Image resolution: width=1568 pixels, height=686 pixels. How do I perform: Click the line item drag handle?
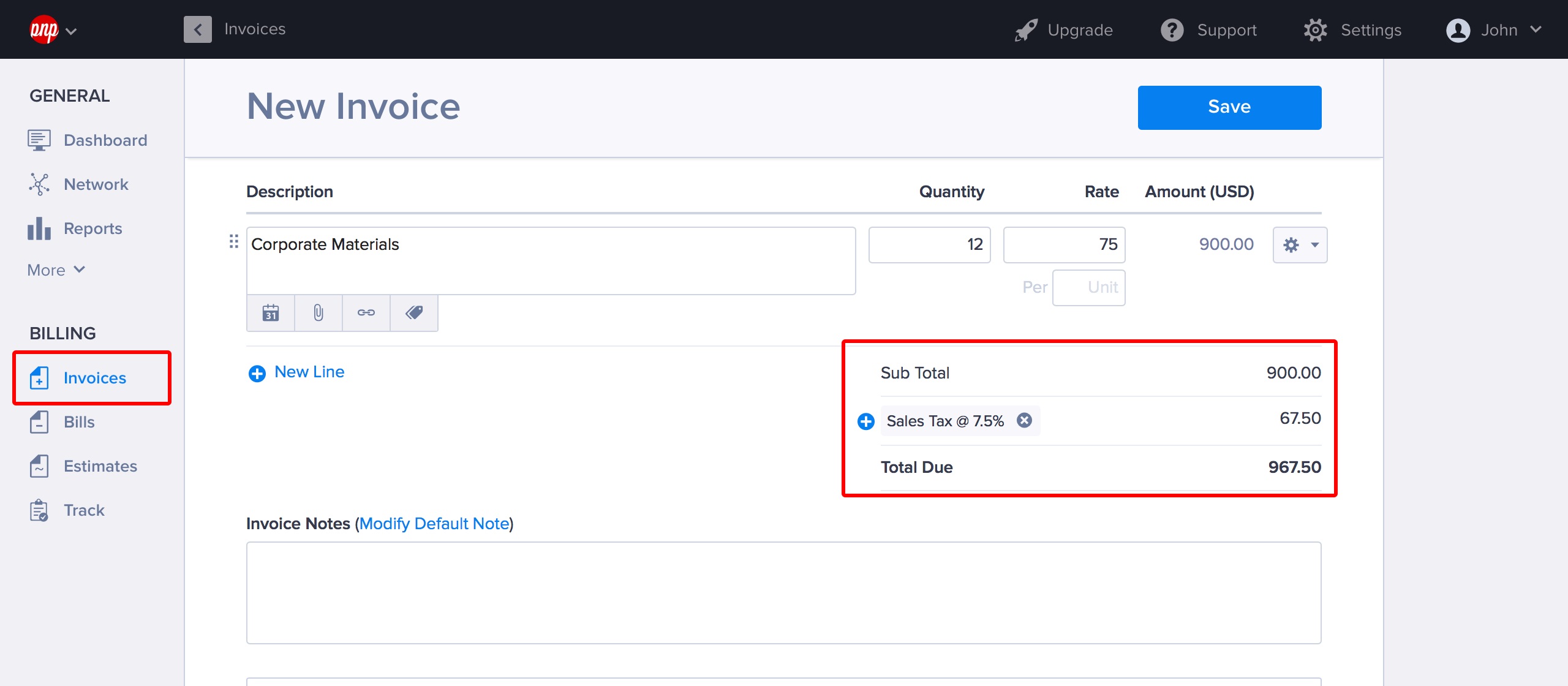(x=233, y=241)
